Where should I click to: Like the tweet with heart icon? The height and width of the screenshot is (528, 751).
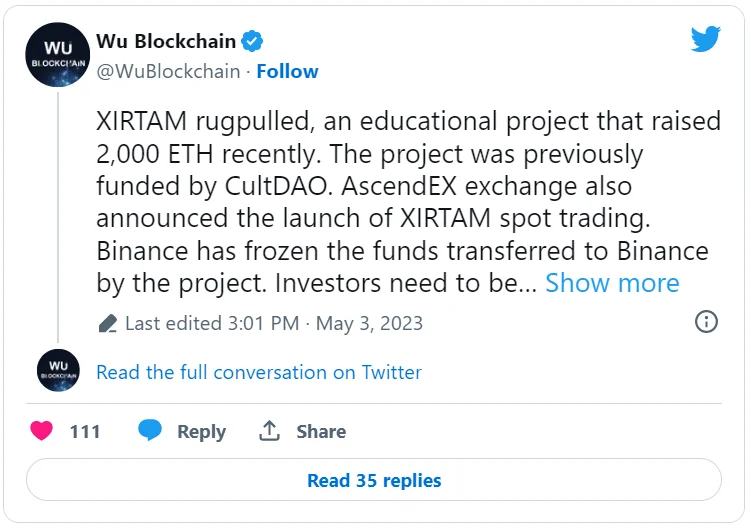pyautogui.click(x=41, y=431)
